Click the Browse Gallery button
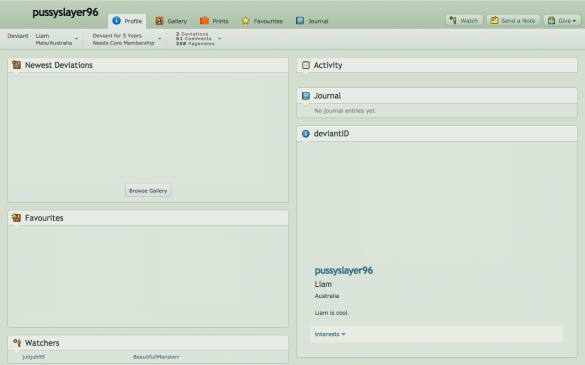The image size is (585, 365). 148,191
